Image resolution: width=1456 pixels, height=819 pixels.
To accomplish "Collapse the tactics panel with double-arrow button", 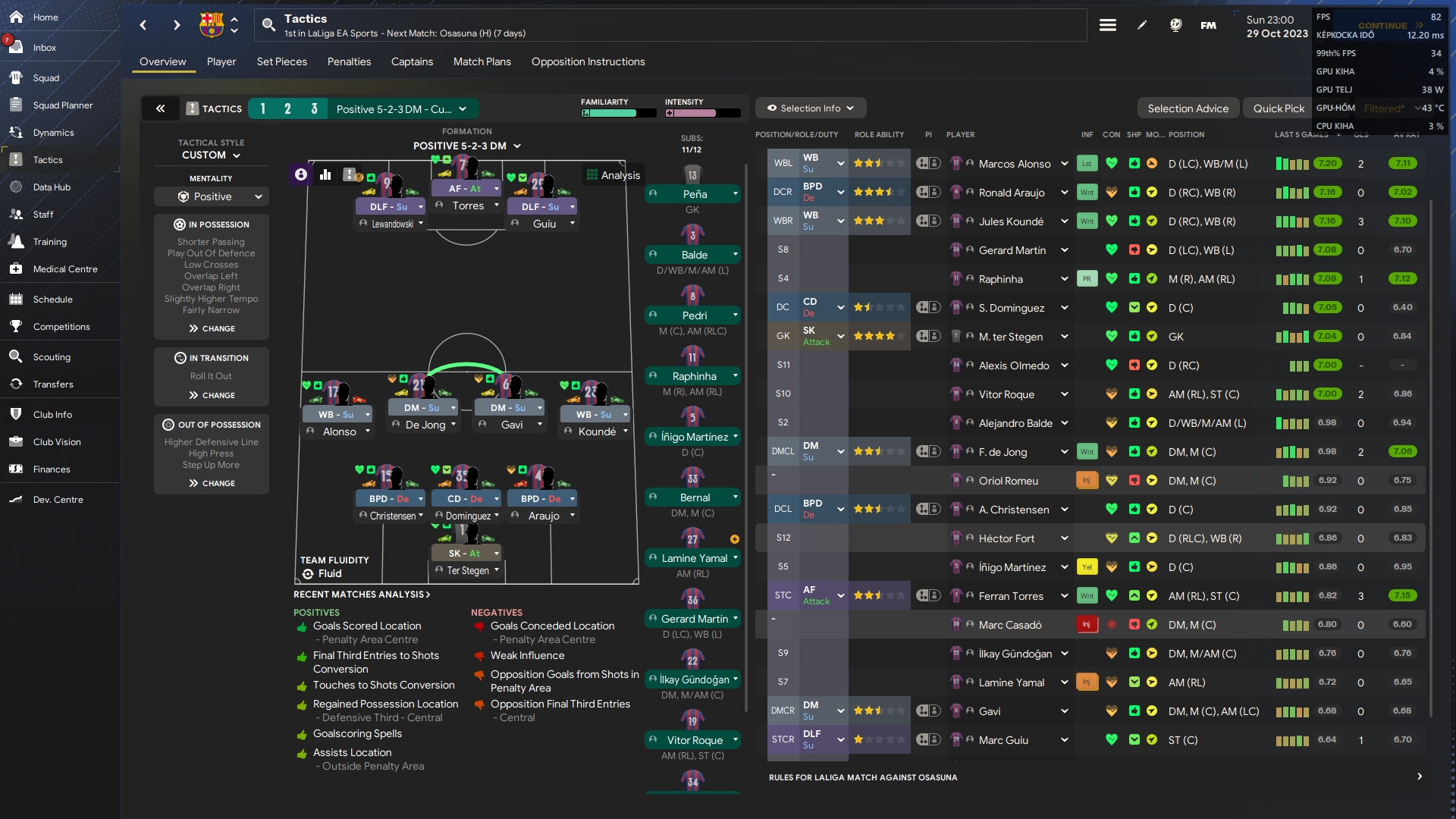I will click(x=161, y=108).
